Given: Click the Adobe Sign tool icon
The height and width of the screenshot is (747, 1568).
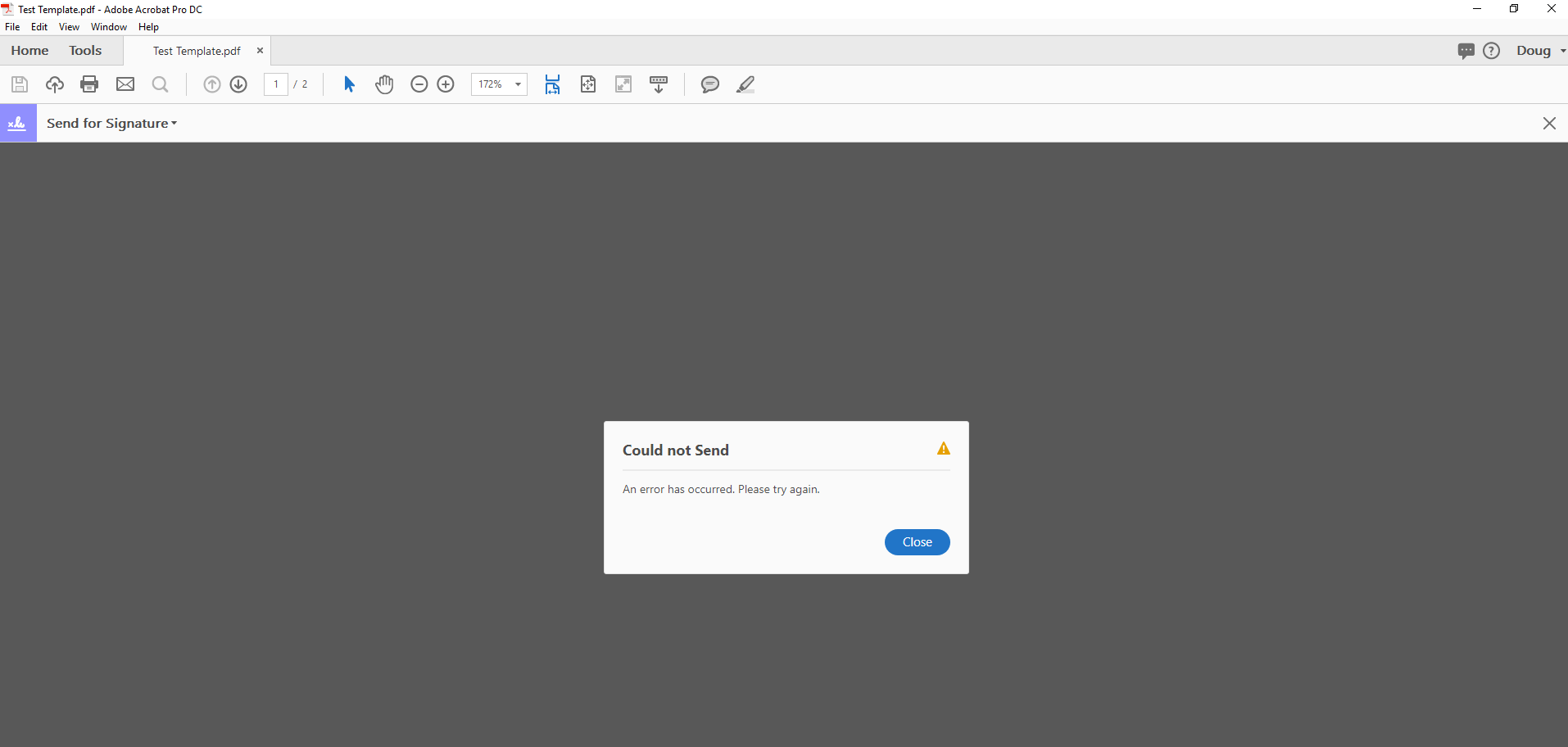Looking at the screenshot, I should pos(18,123).
